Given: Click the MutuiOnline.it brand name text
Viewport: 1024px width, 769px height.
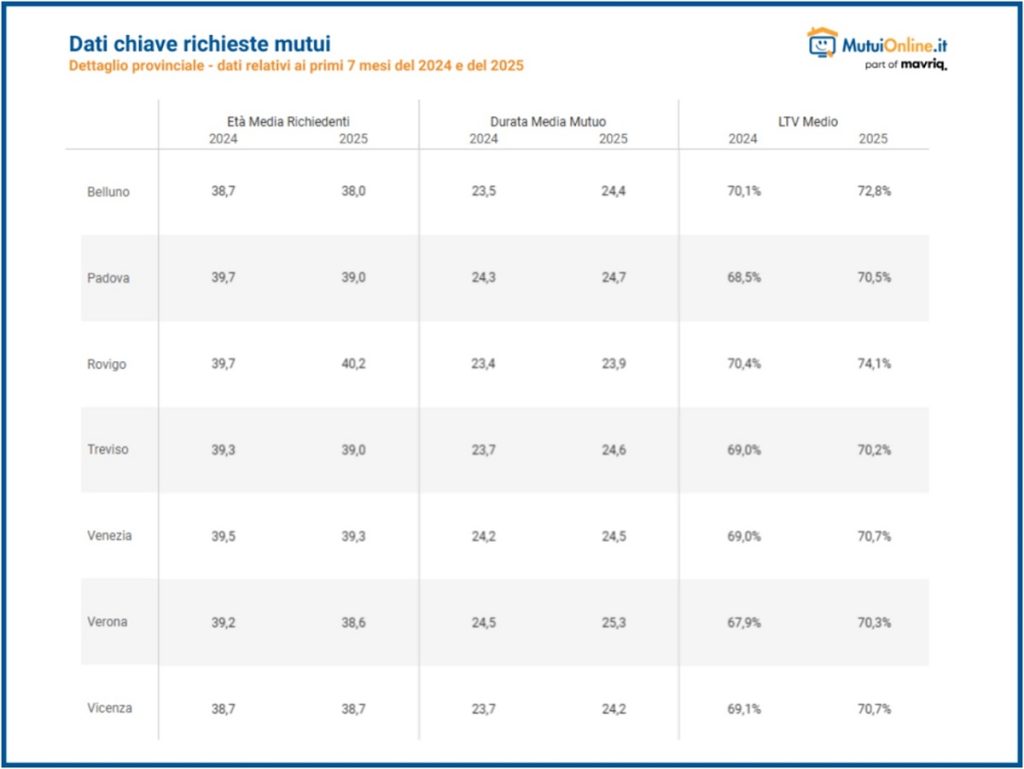Looking at the screenshot, I should tap(893, 45).
